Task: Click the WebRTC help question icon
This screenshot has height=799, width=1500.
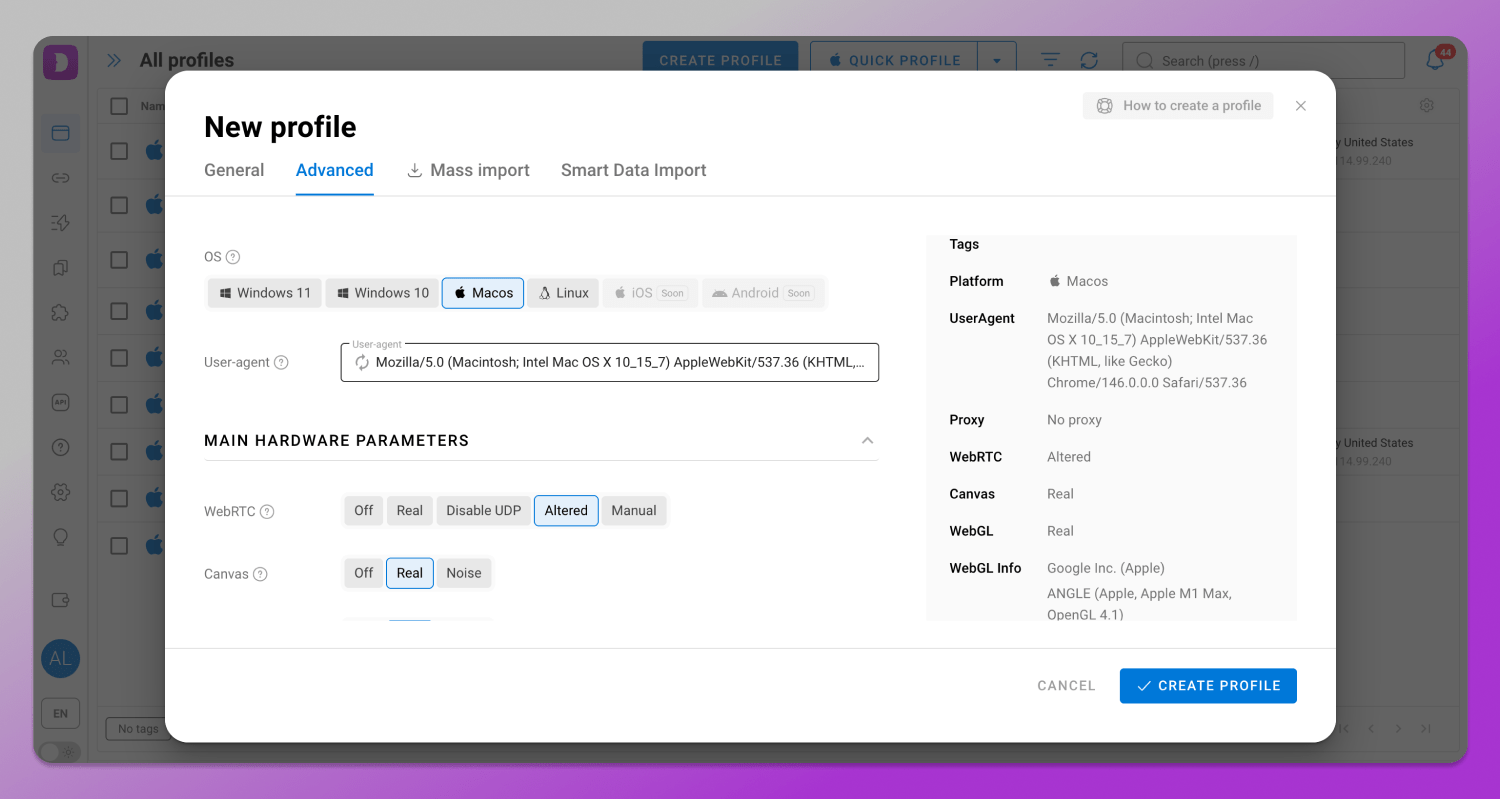Action: click(x=267, y=512)
